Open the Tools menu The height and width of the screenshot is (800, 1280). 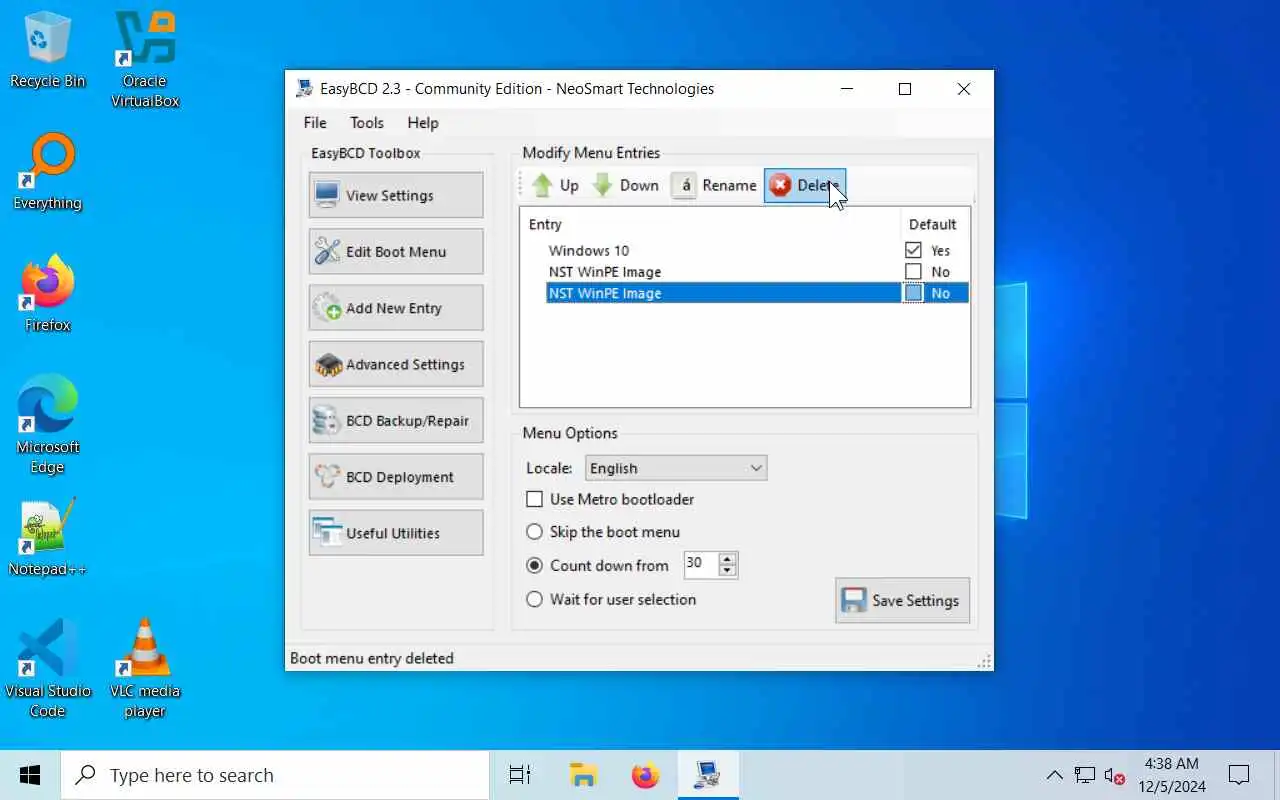tap(367, 122)
